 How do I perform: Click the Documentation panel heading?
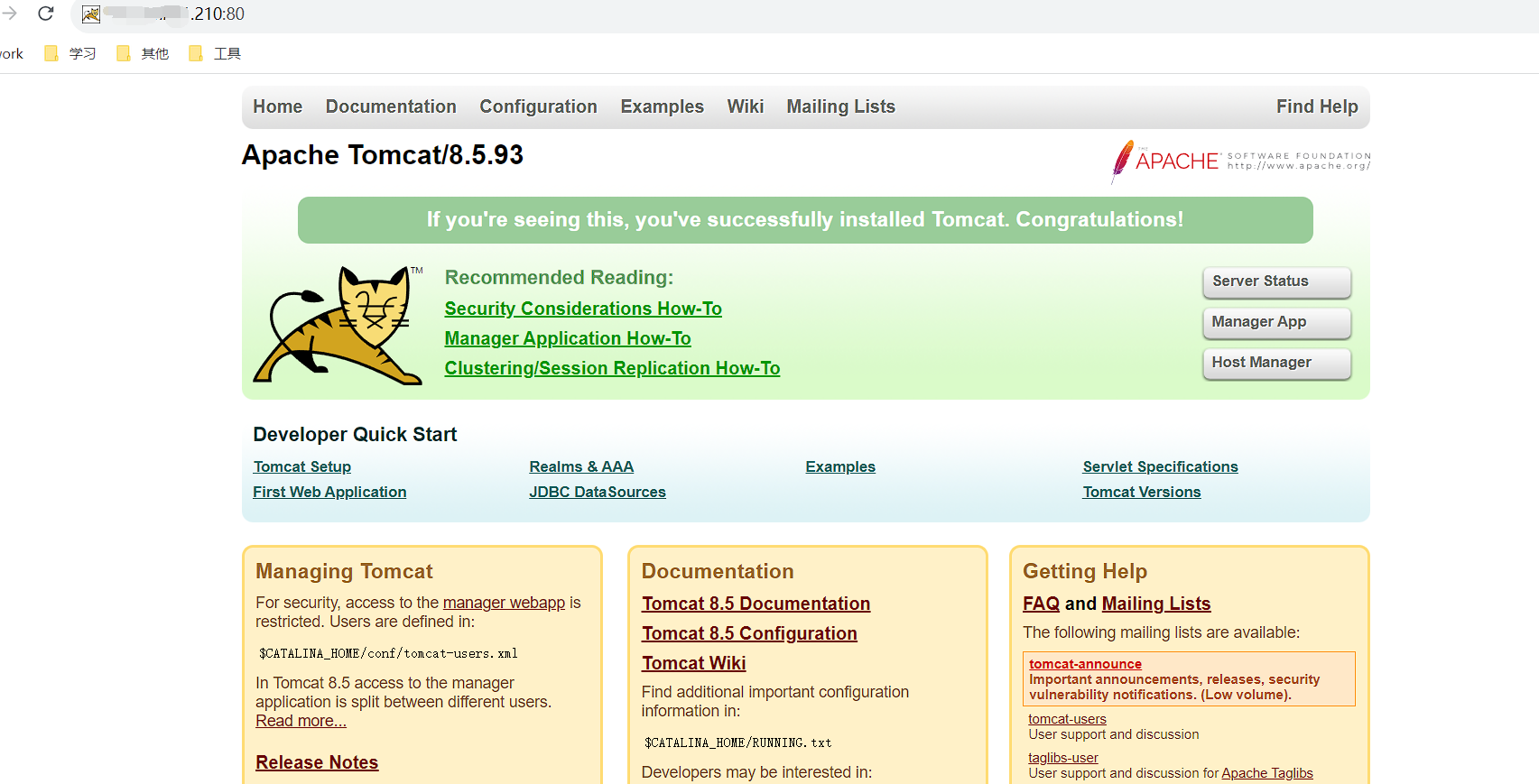click(718, 571)
